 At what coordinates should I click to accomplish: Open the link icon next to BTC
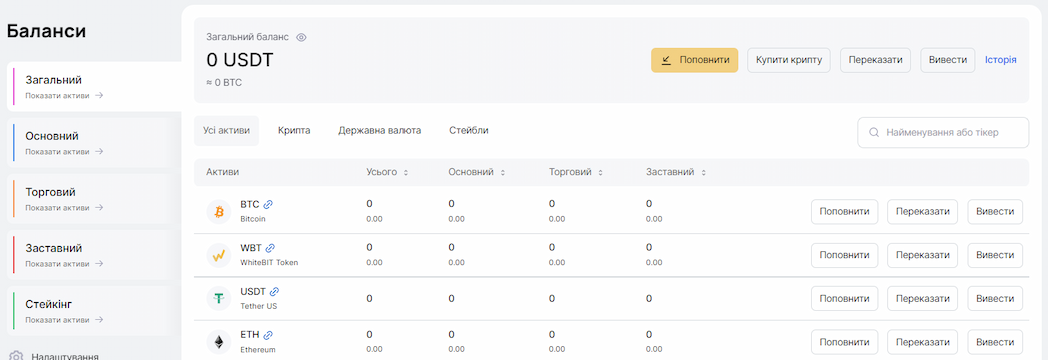pyautogui.click(x=268, y=204)
